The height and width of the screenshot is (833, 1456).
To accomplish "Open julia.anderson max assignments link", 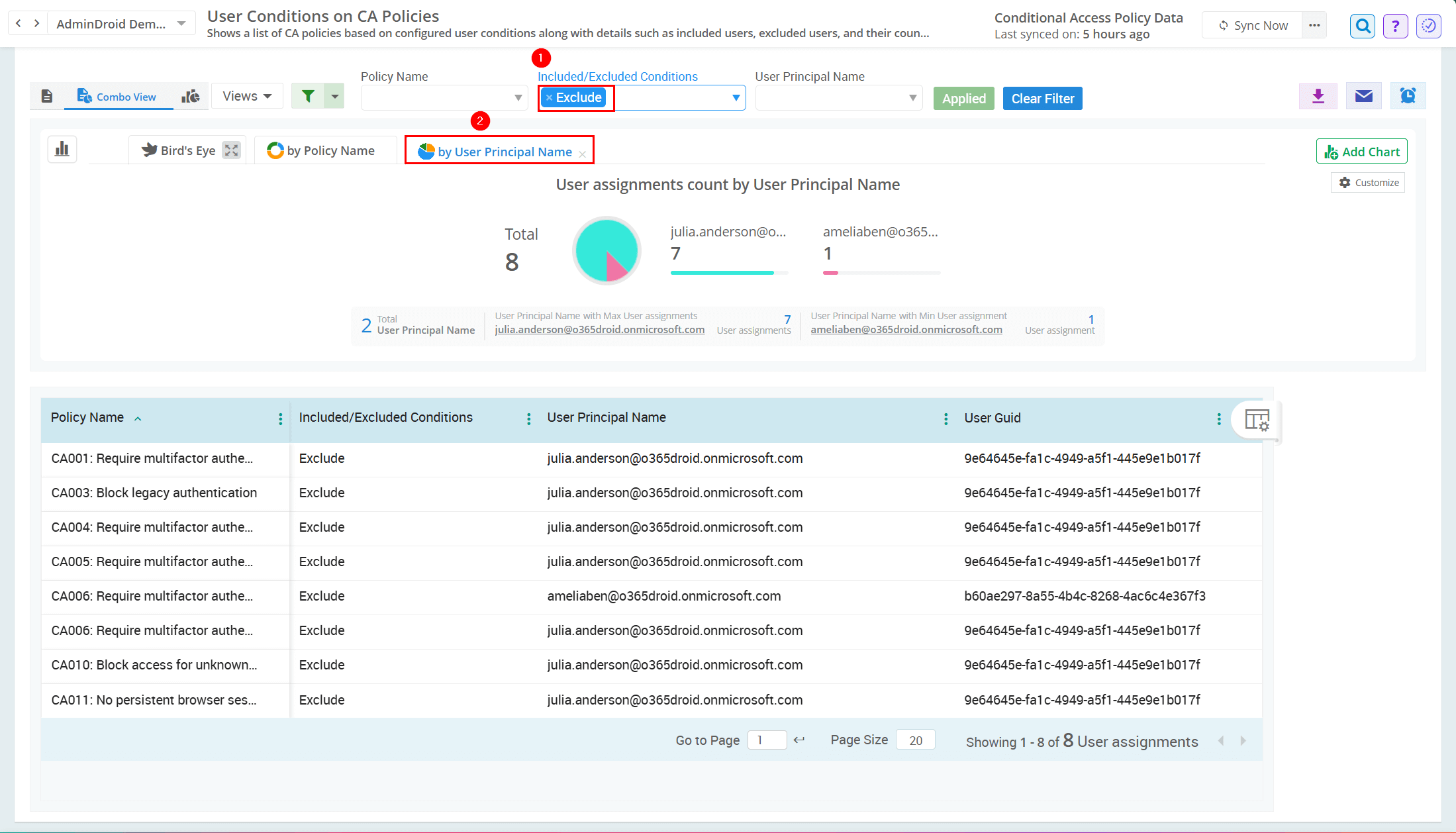I will tap(600, 330).
